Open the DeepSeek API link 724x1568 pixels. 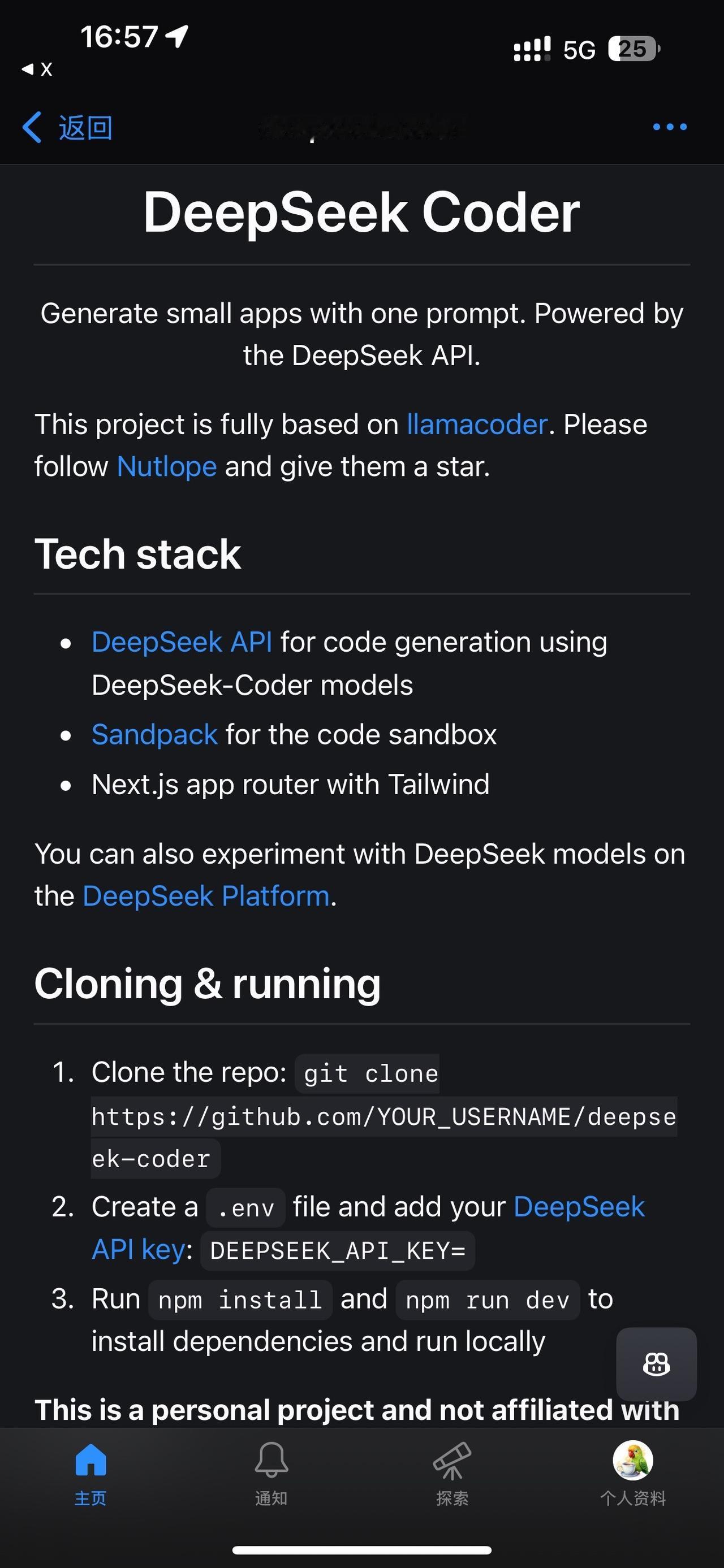click(182, 642)
